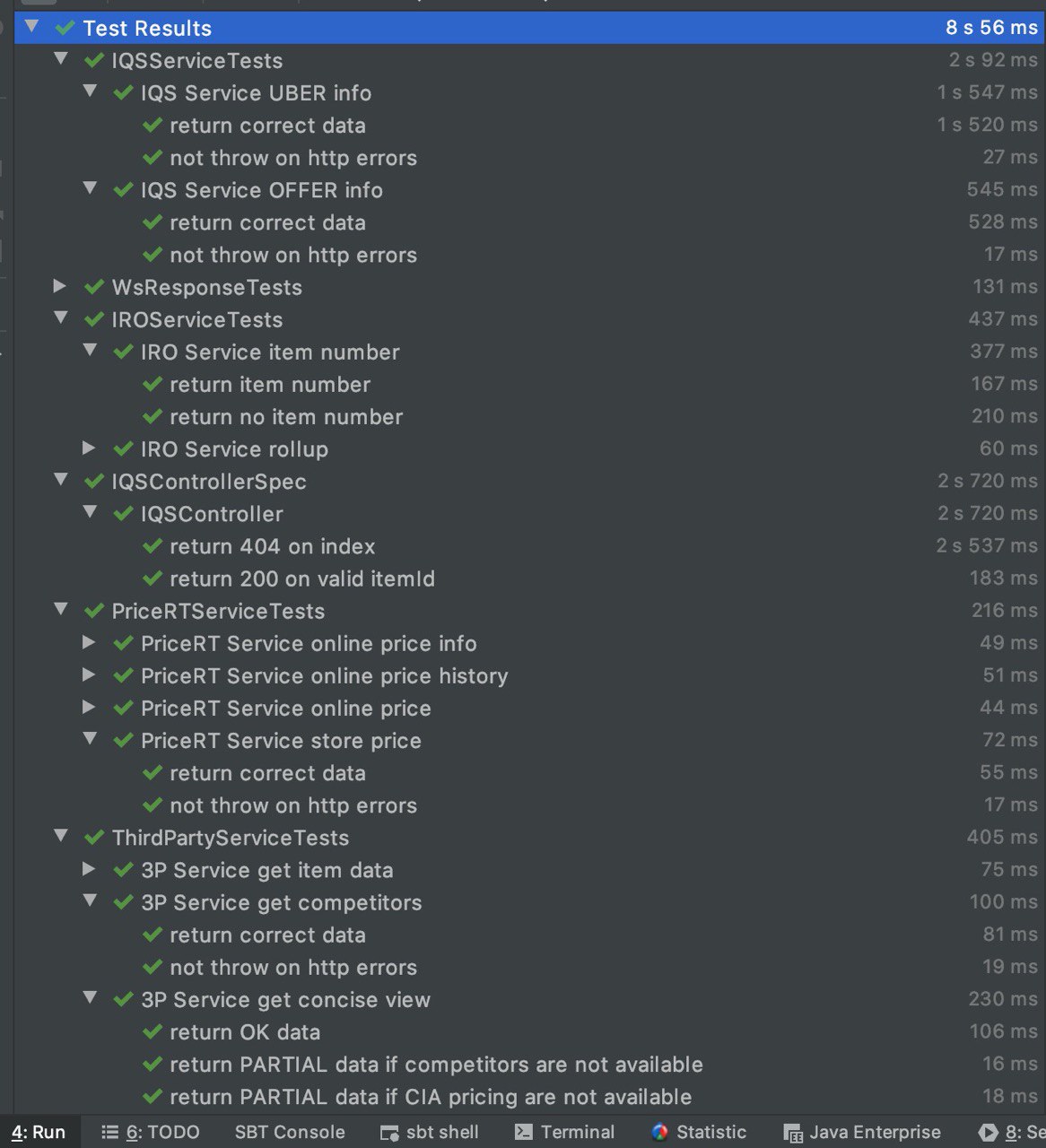
Task: Collapse the IQSServiceTests node
Action: (61, 59)
